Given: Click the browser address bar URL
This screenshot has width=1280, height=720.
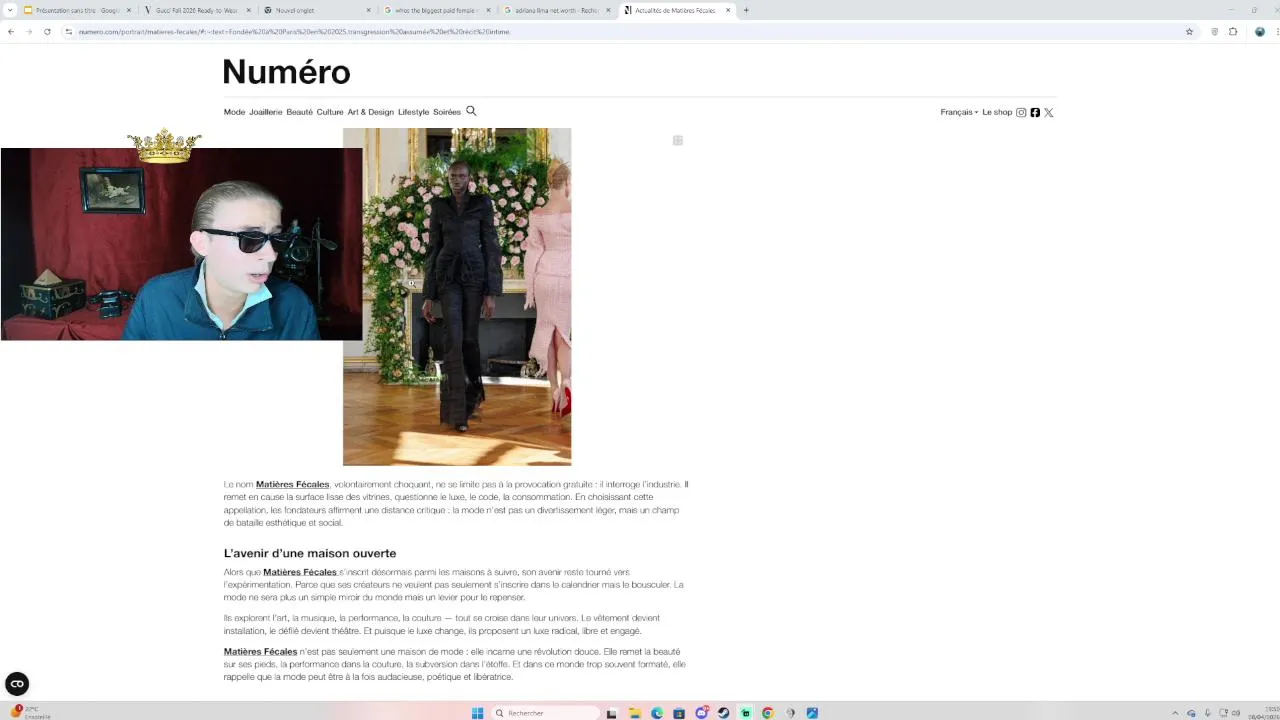Looking at the screenshot, I should click(x=294, y=31).
